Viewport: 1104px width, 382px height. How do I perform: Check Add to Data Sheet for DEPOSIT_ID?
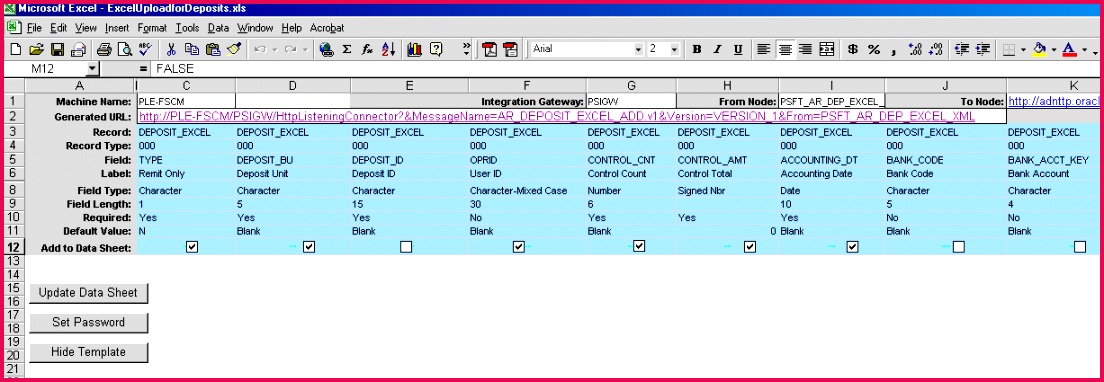tap(406, 247)
